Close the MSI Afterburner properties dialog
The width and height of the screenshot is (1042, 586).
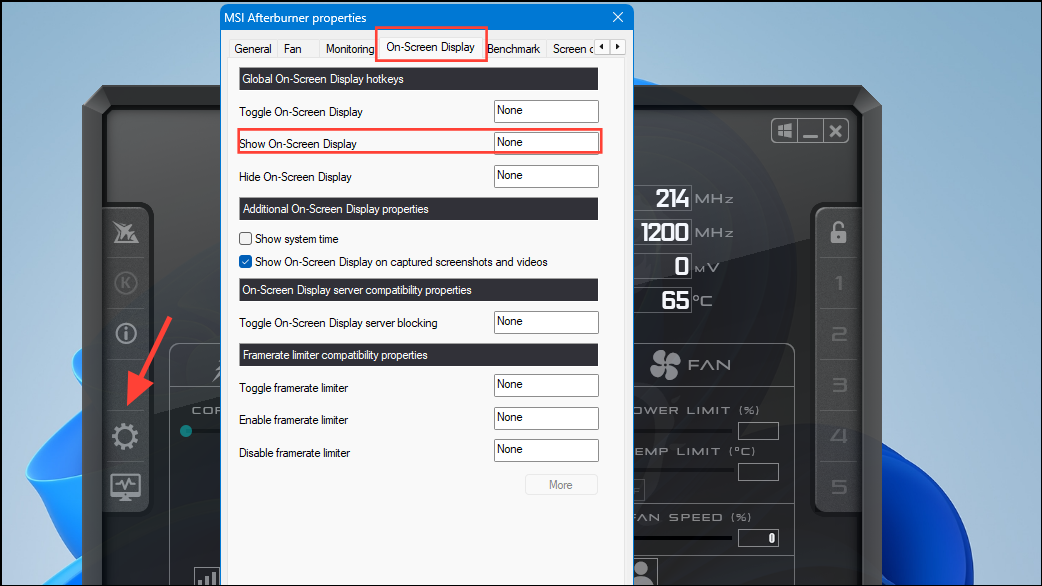click(x=617, y=17)
